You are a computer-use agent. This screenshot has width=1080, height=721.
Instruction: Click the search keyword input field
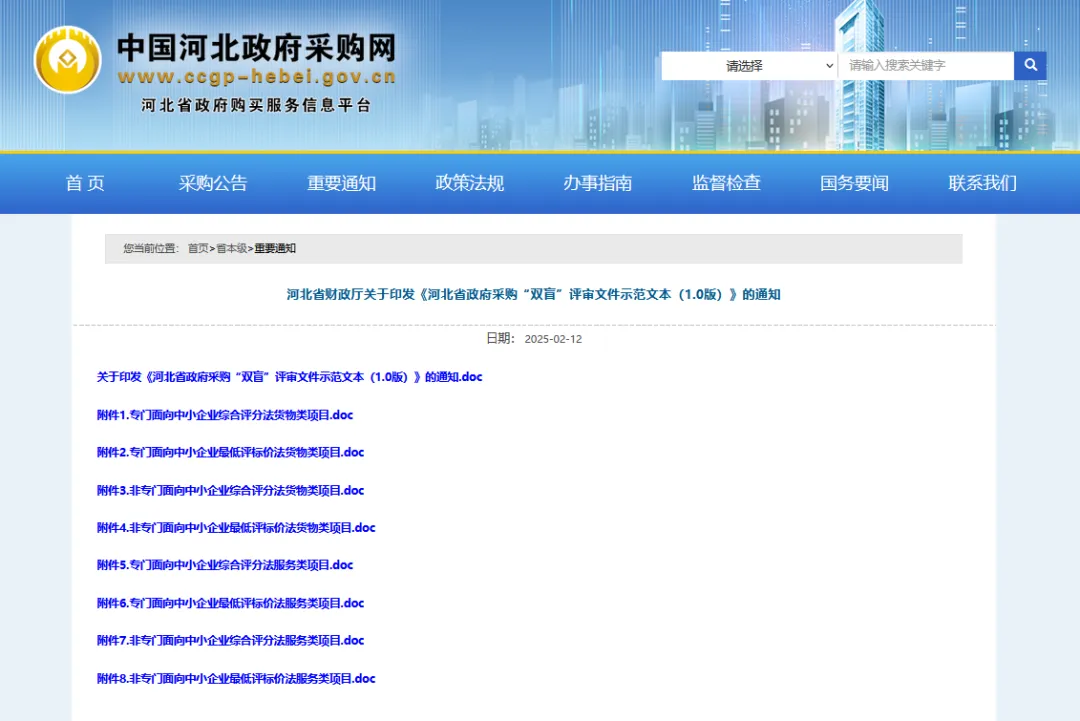click(x=926, y=66)
